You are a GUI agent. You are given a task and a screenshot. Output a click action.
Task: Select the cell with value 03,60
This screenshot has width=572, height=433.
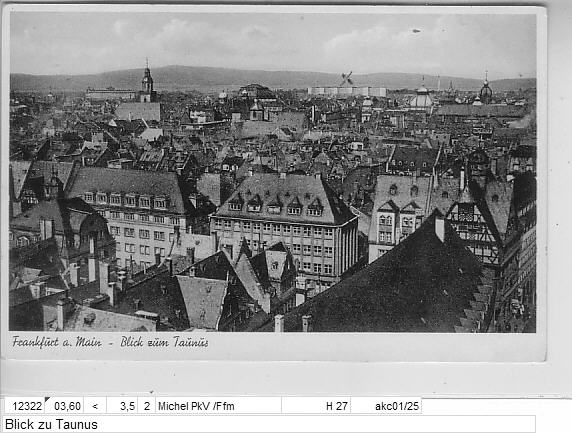click(64, 405)
